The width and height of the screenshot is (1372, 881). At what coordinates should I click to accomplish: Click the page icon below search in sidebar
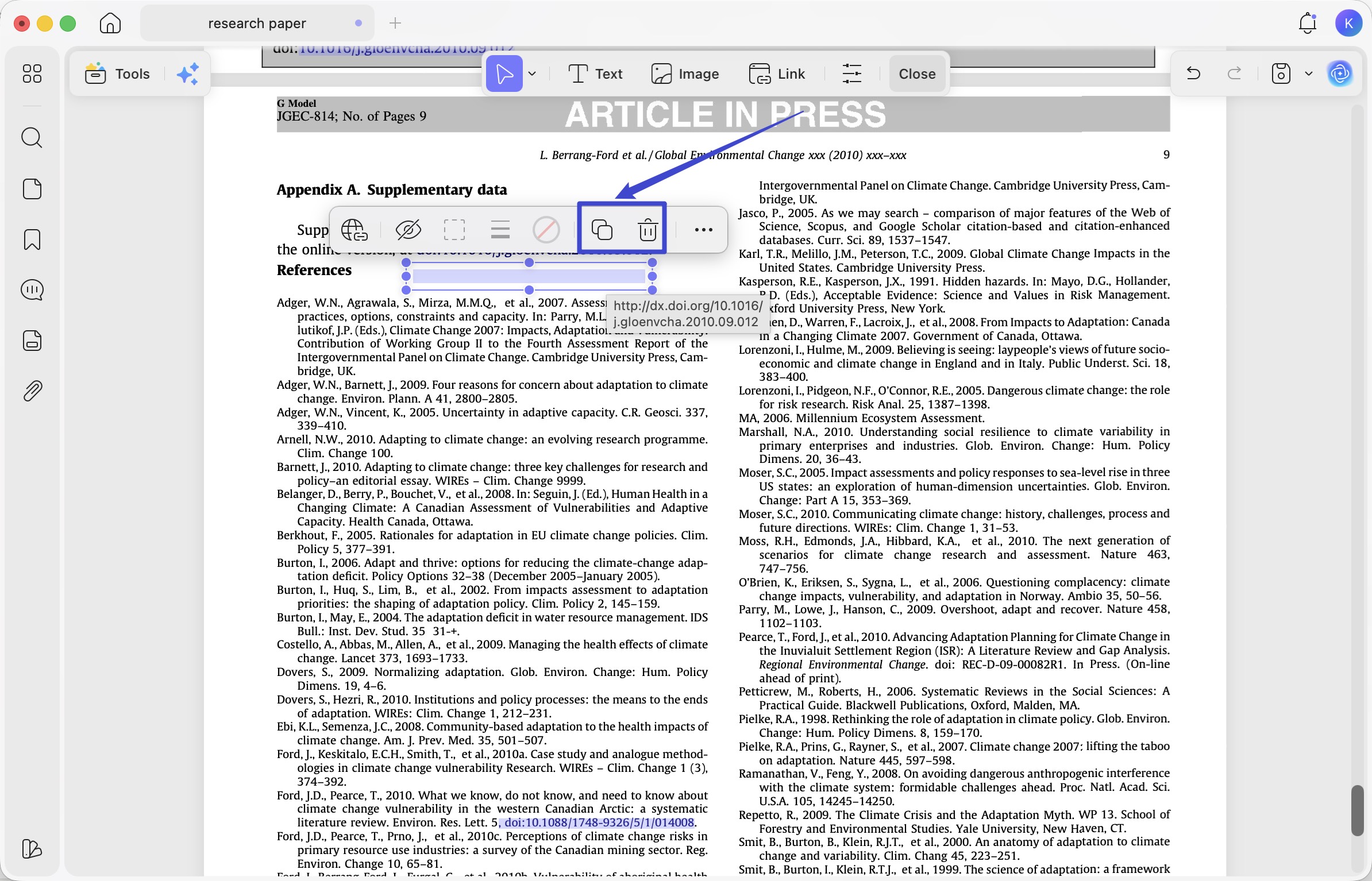(x=32, y=189)
